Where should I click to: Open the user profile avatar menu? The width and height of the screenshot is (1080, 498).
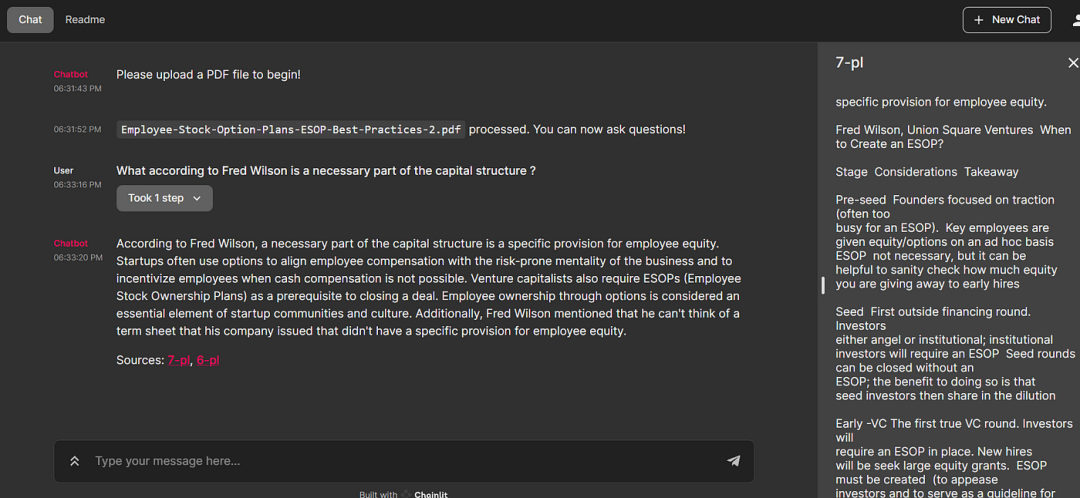coord(1074,19)
